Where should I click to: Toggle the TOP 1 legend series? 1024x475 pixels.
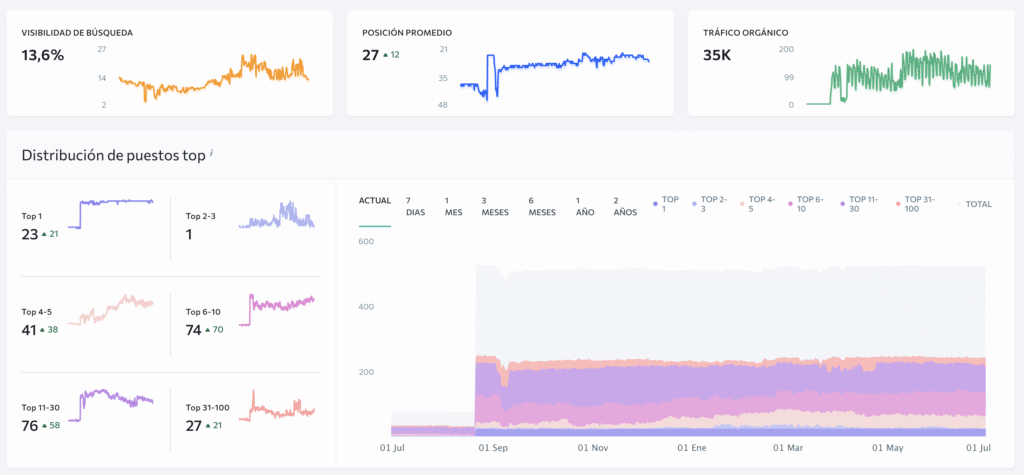coord(669,204)
